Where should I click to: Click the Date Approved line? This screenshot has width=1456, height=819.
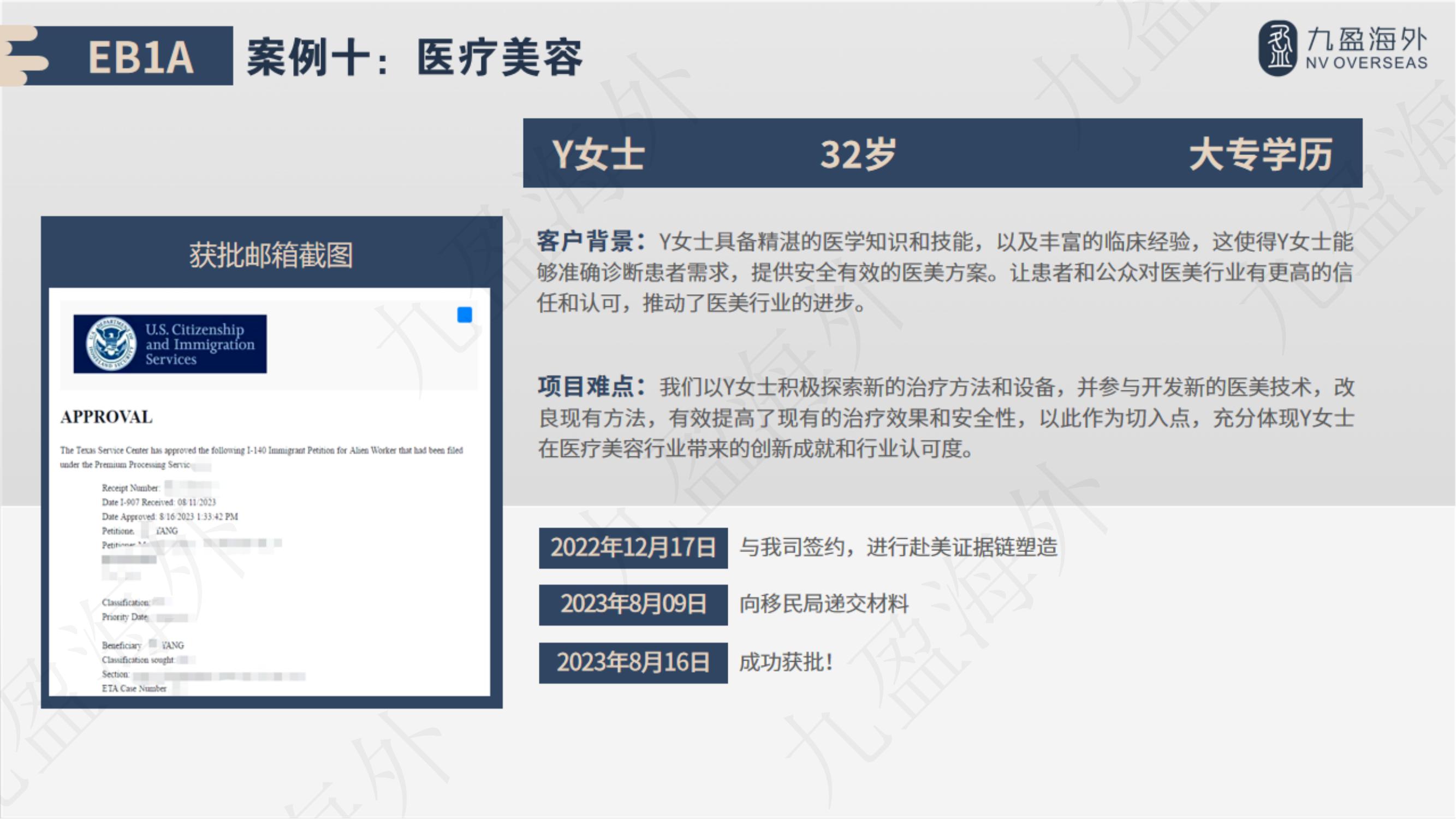pyautogui.click(x=170, y=517)
